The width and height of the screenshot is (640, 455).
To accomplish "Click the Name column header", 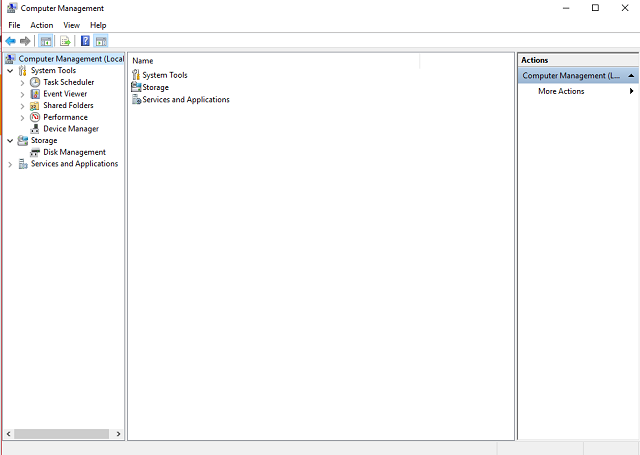I will coord(273,61).
